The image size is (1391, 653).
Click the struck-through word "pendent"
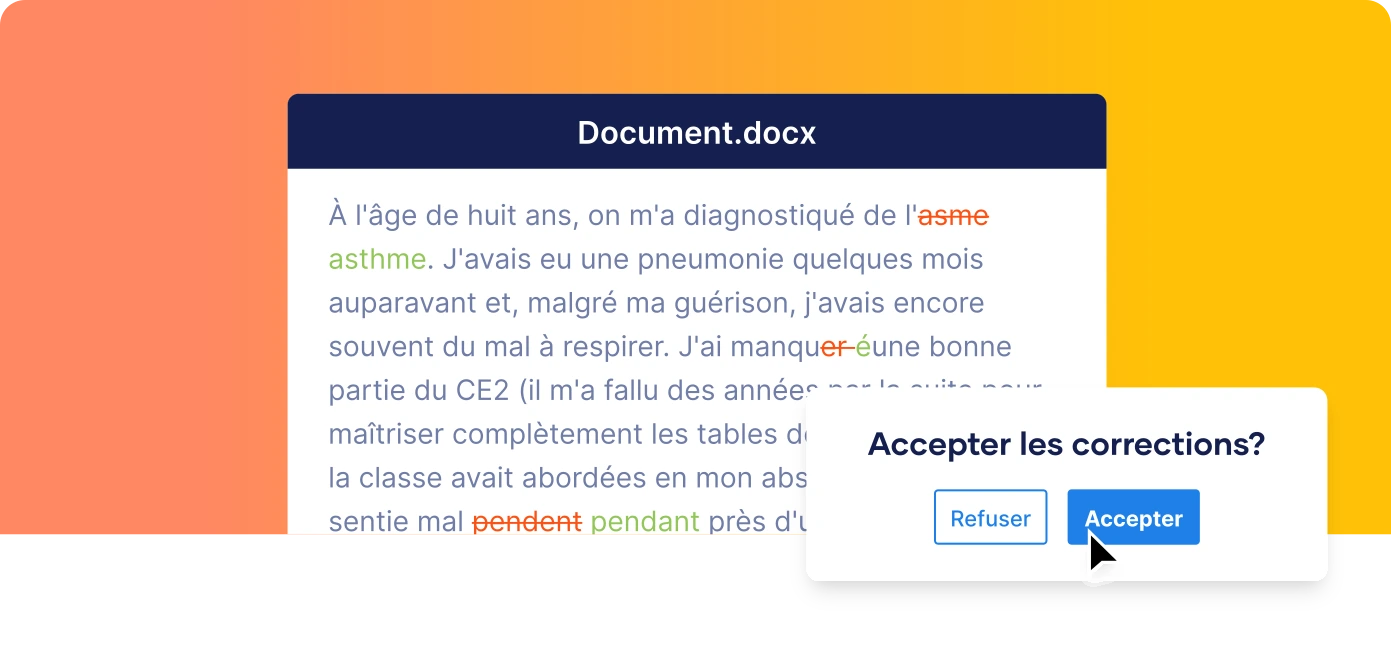[527, 522]
